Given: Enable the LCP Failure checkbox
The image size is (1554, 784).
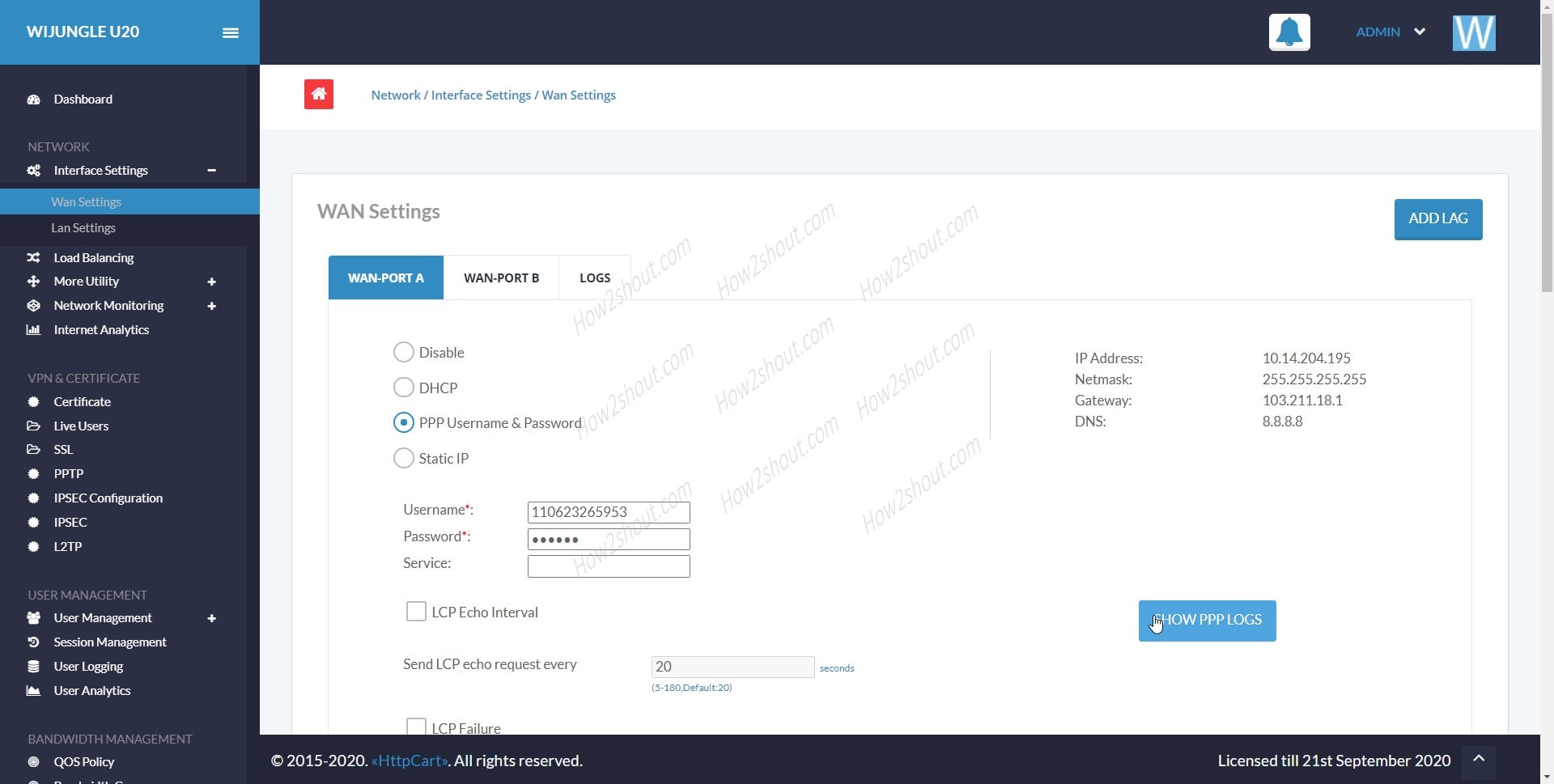Looking at the screenshot, I should click(x=416, y=726).
